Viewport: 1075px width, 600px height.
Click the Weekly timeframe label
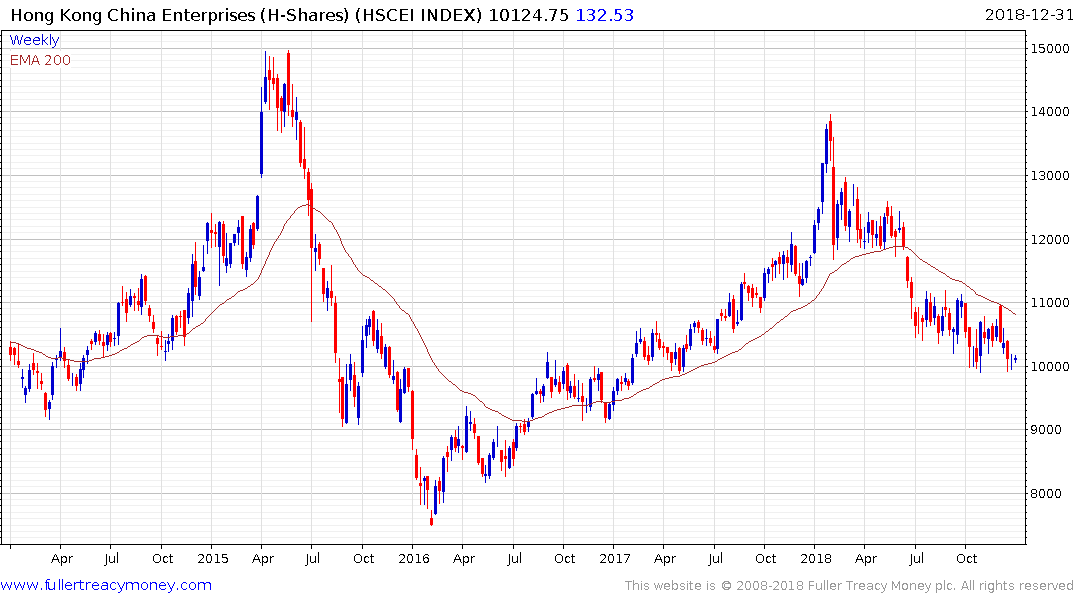click(34, 40)
